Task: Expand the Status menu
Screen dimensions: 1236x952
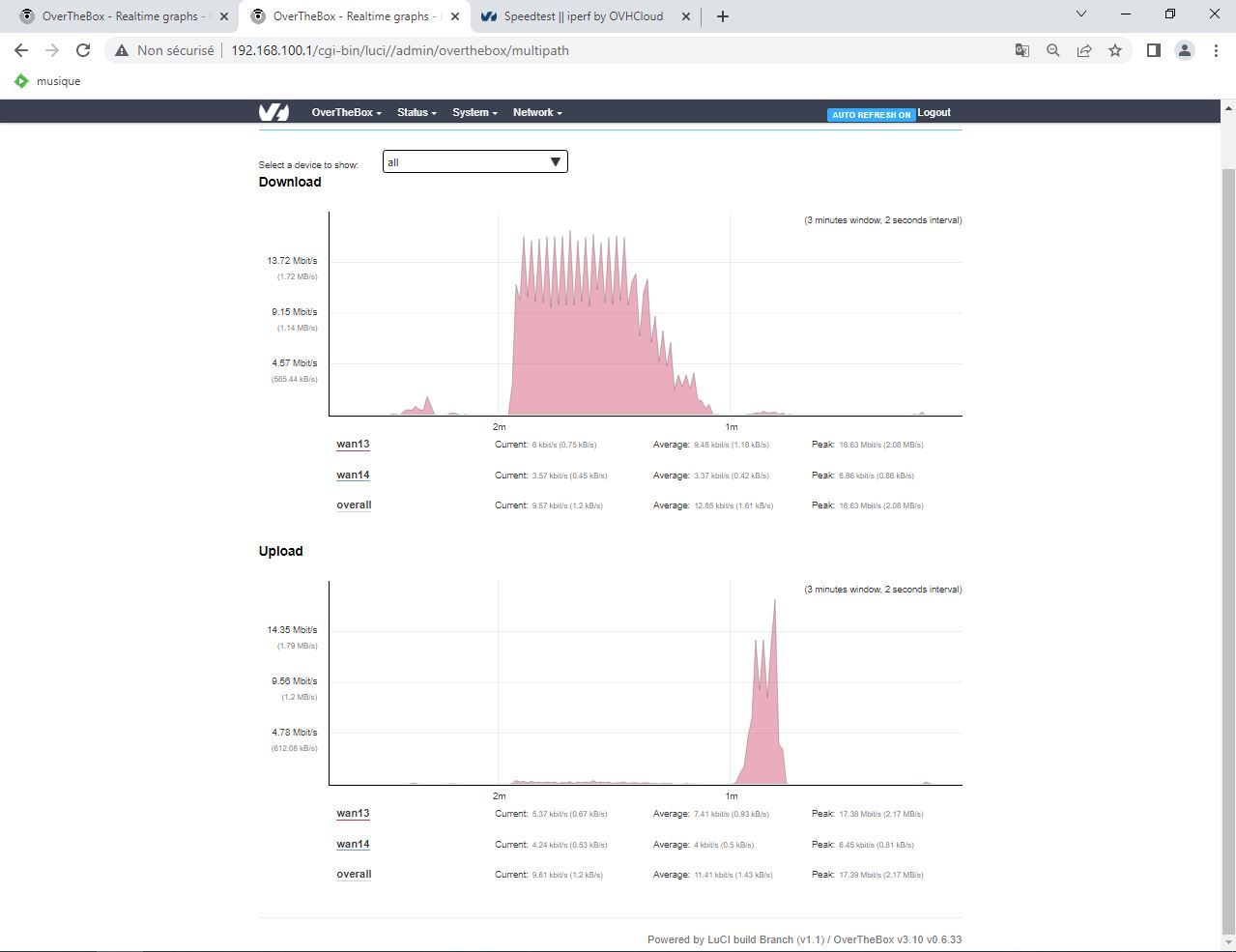Action: (417, 112)
